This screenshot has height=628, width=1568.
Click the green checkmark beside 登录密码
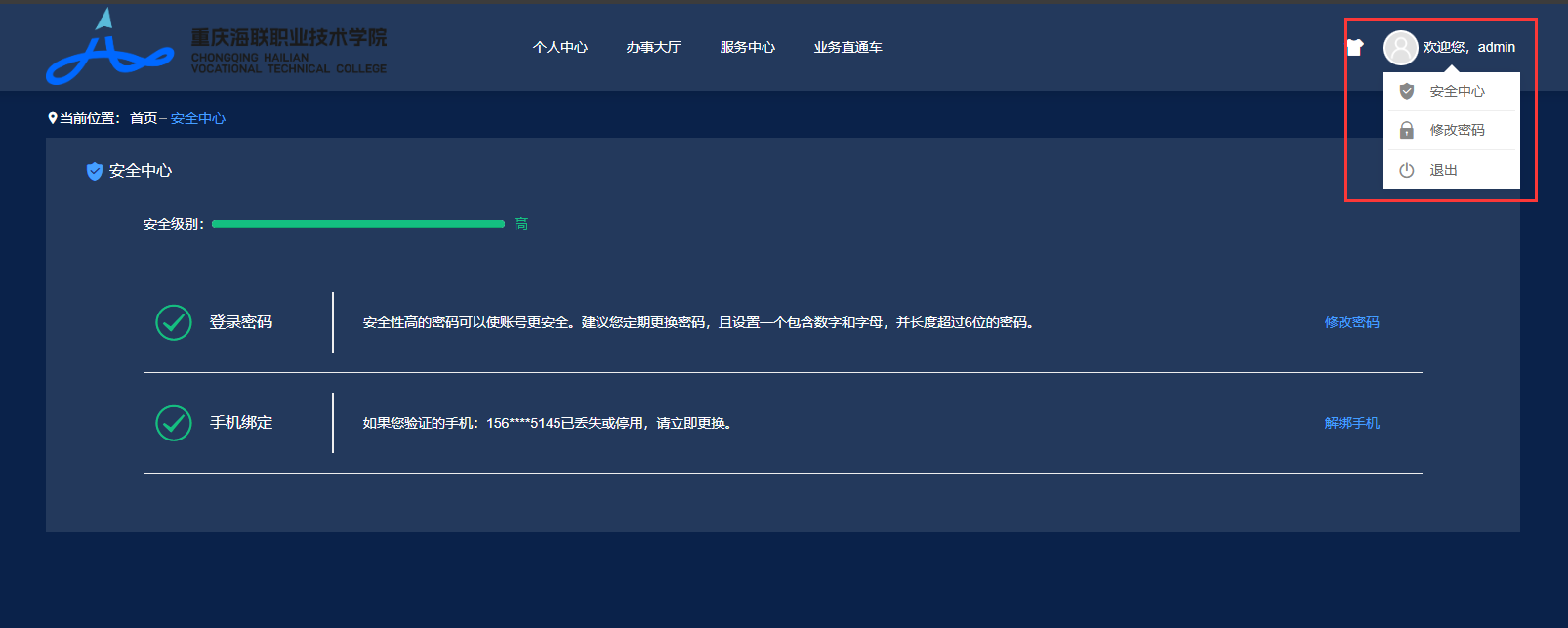[174, 322]
